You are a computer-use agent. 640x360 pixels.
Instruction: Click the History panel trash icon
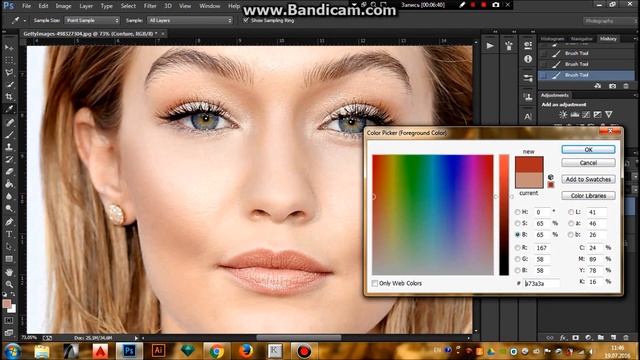[x=626, y=86]
